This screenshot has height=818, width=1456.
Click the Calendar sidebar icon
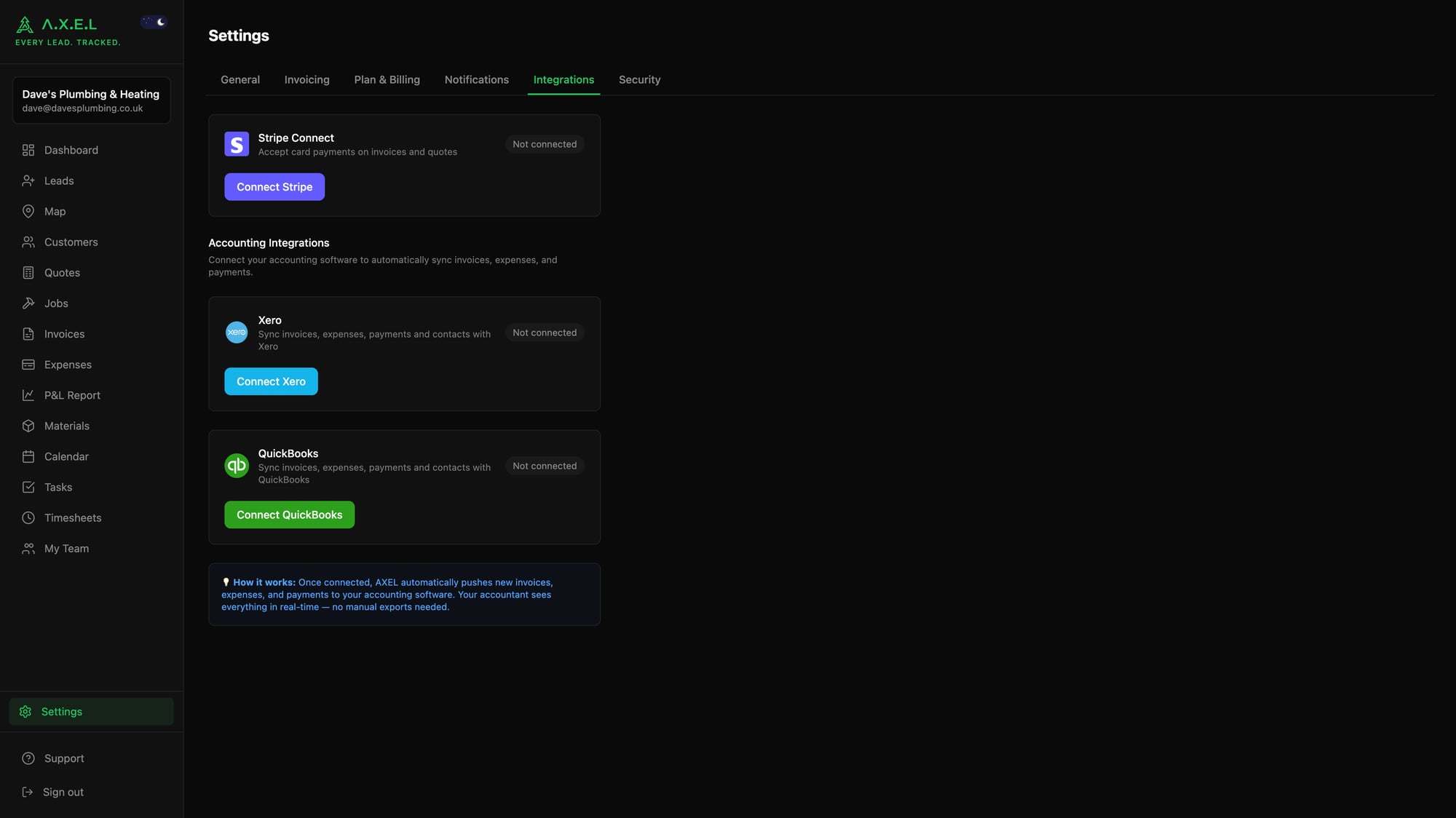[x=28, y=456]
